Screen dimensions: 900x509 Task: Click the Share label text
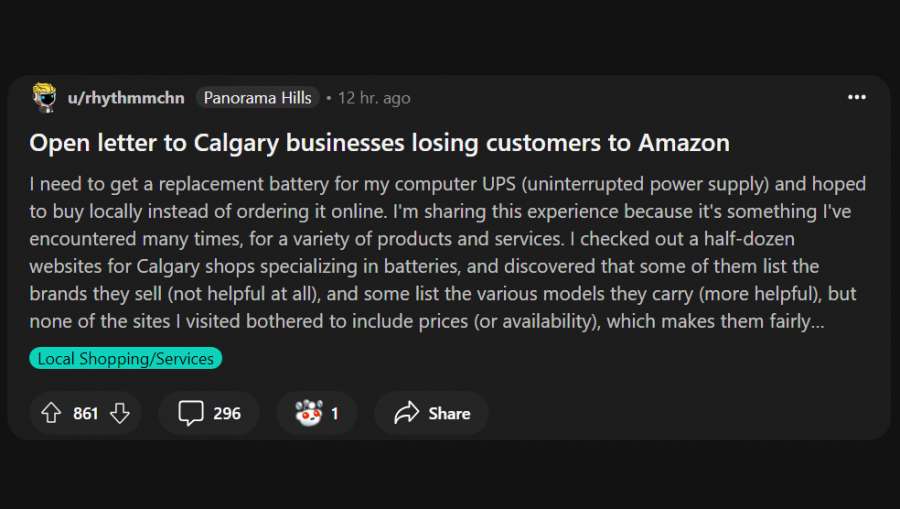pyautogui.click(x=449, y=413)
